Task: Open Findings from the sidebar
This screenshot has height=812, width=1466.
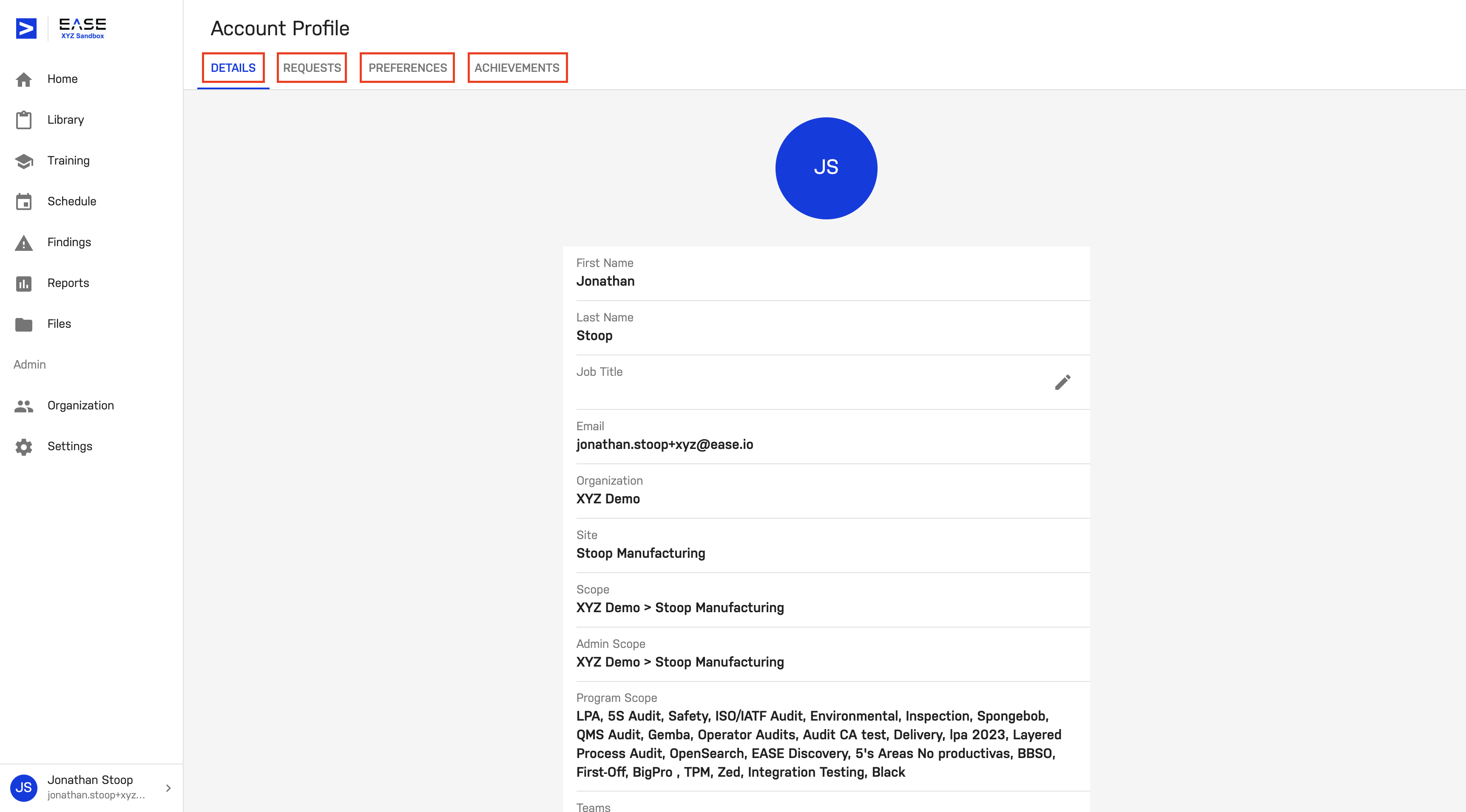Action: (91, 242)
